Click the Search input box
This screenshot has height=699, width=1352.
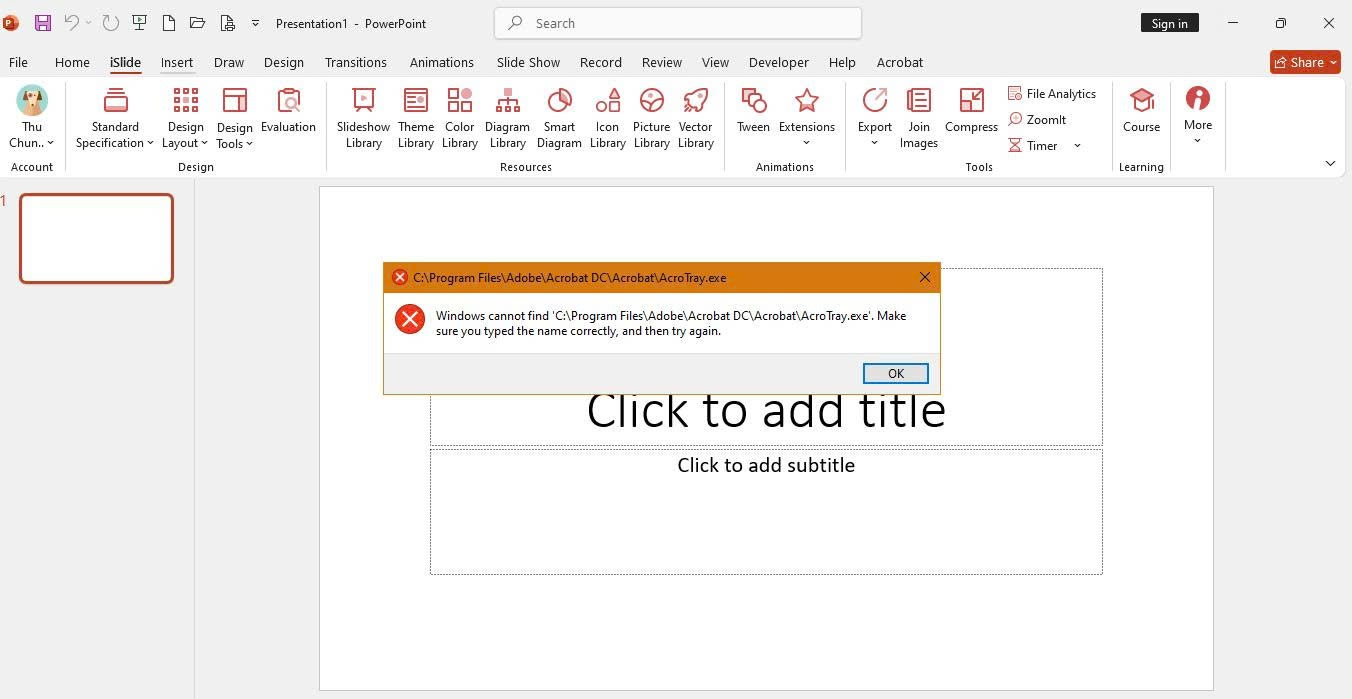click(x=678, y=23)
